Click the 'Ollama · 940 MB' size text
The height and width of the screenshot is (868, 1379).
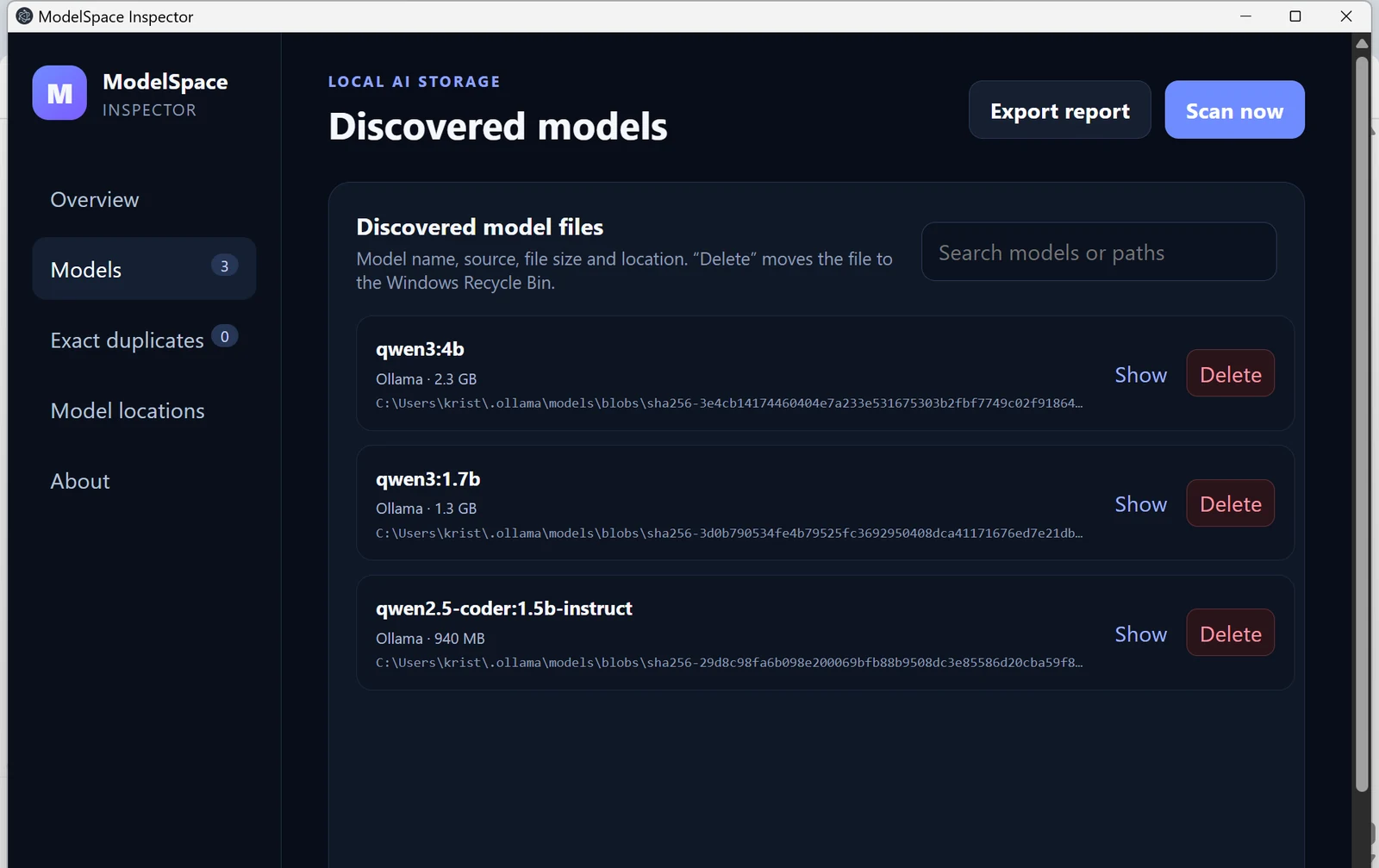pos(430,639)
